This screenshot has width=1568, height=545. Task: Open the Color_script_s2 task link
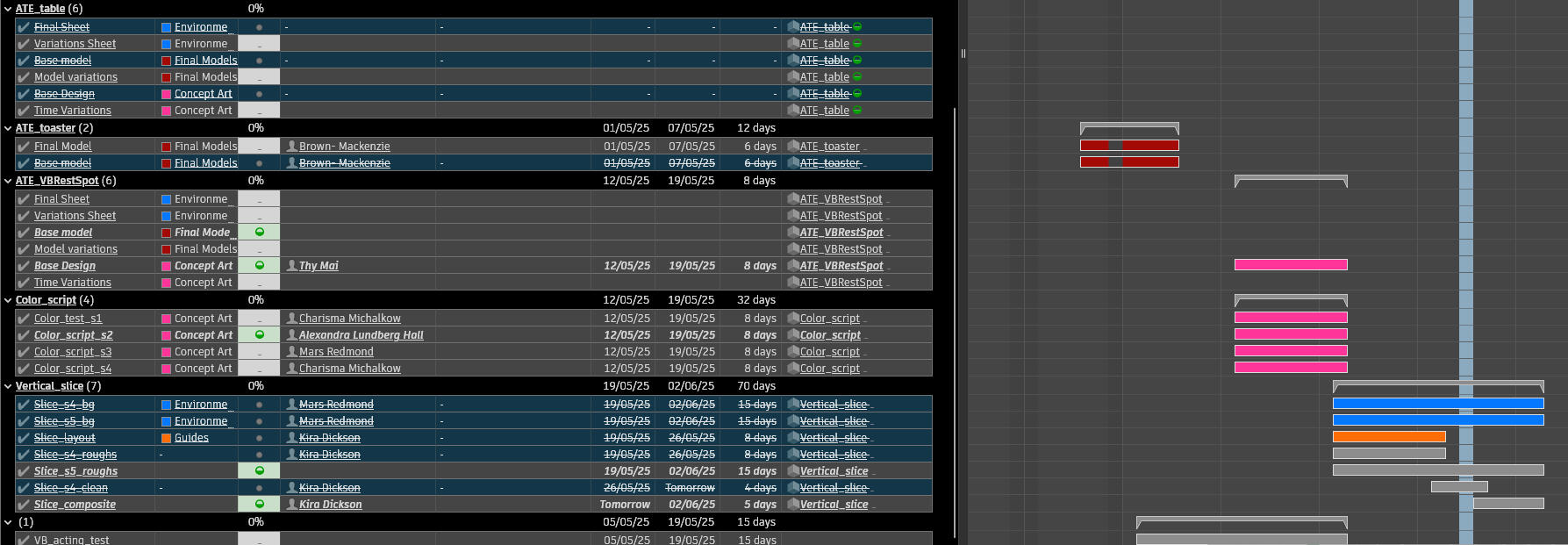[x=74, y=335]
